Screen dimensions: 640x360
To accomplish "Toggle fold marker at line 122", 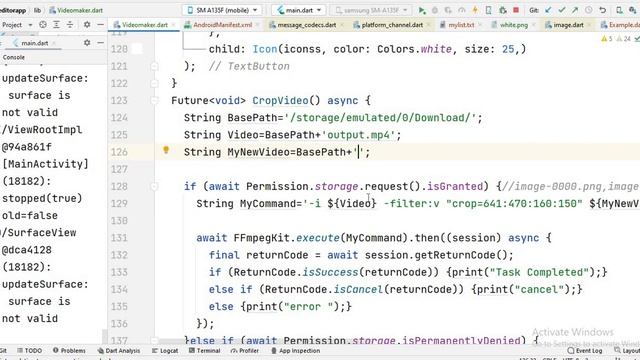I will click(x=154, y=83).
